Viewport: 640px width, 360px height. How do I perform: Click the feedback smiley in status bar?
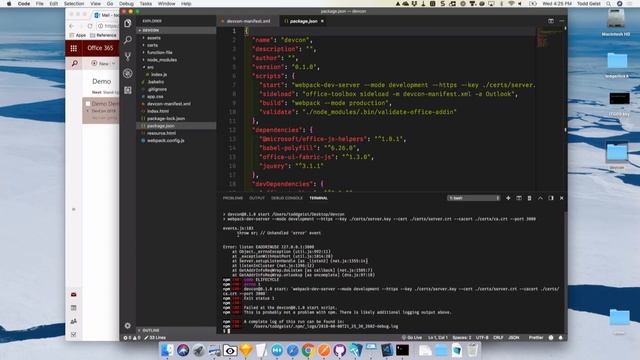551,338
